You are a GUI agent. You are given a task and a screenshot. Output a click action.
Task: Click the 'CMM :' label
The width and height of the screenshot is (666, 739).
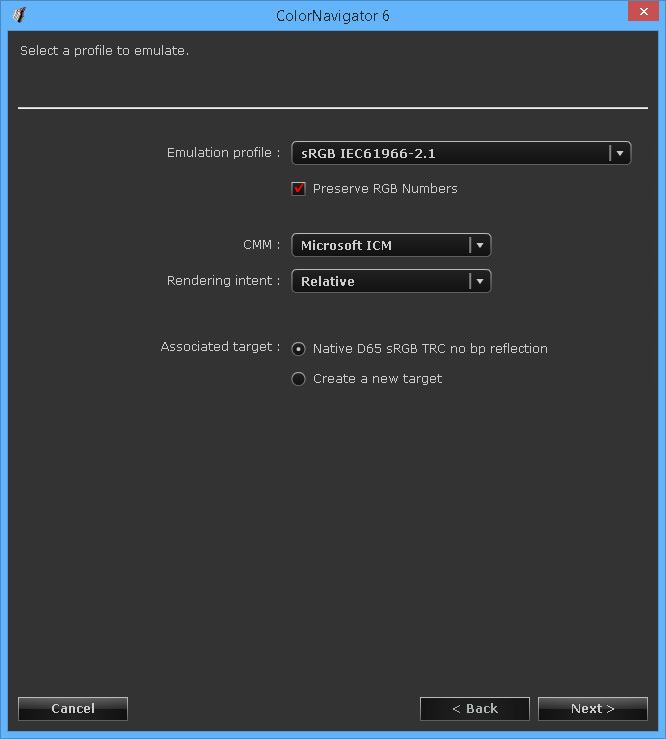click(262, 245)
